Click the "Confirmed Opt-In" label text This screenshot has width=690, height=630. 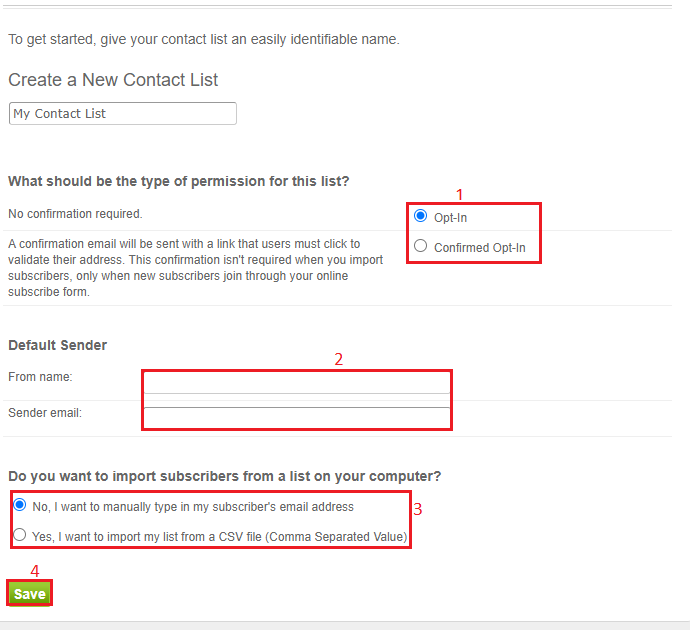click(x=479, y=247)
